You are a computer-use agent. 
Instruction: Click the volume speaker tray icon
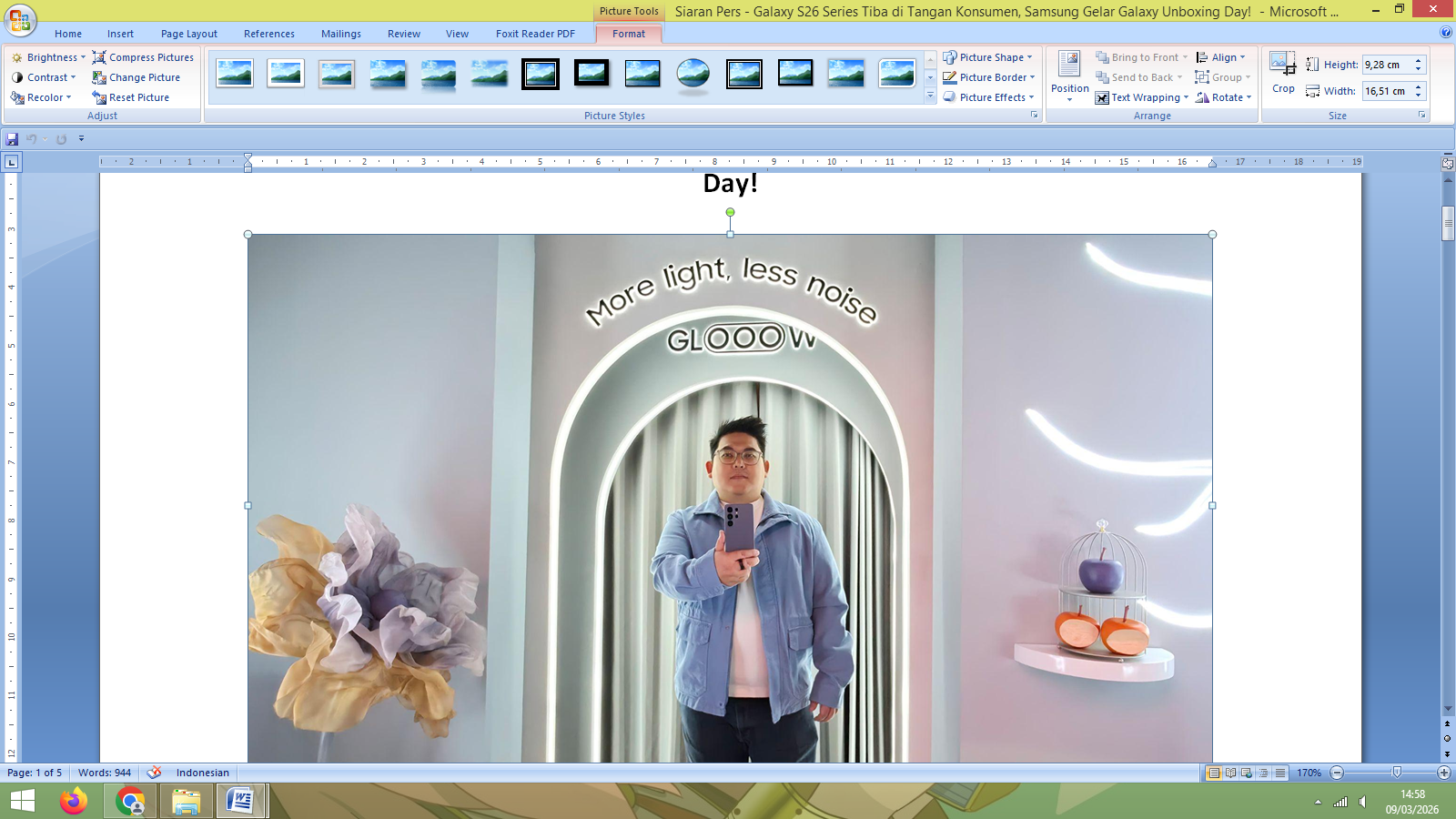click(x=1362, y=802)
